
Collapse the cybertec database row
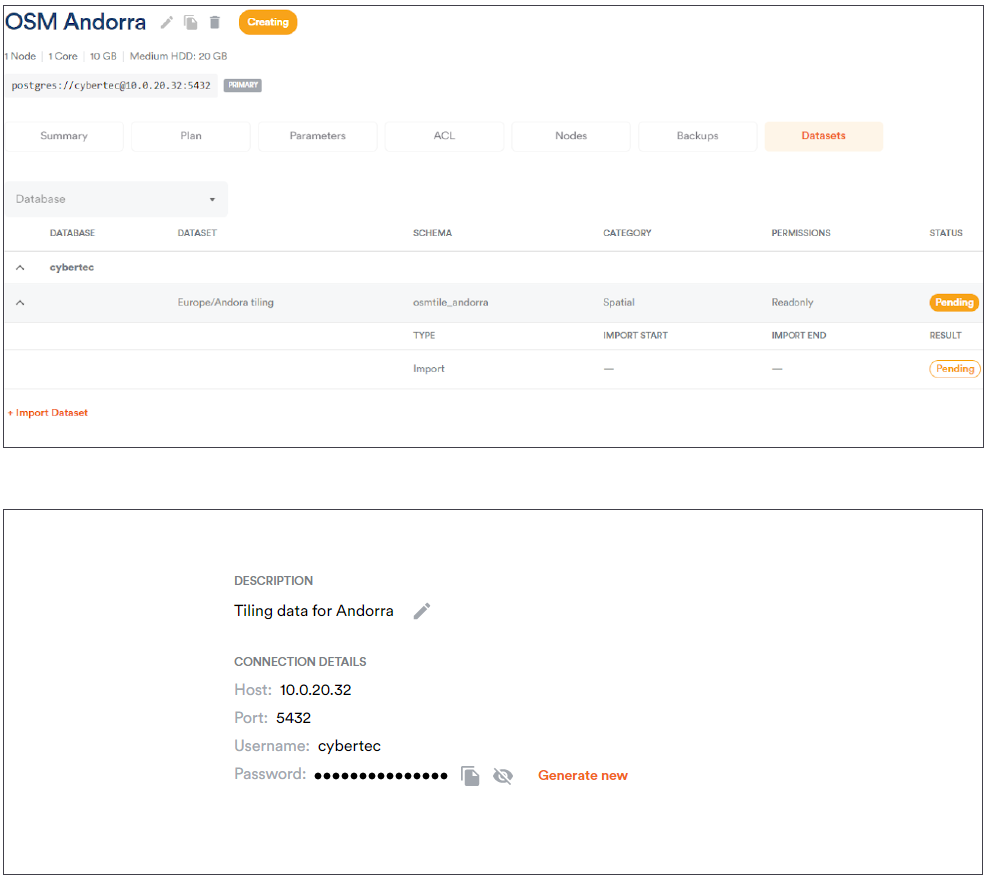(20, 268)
